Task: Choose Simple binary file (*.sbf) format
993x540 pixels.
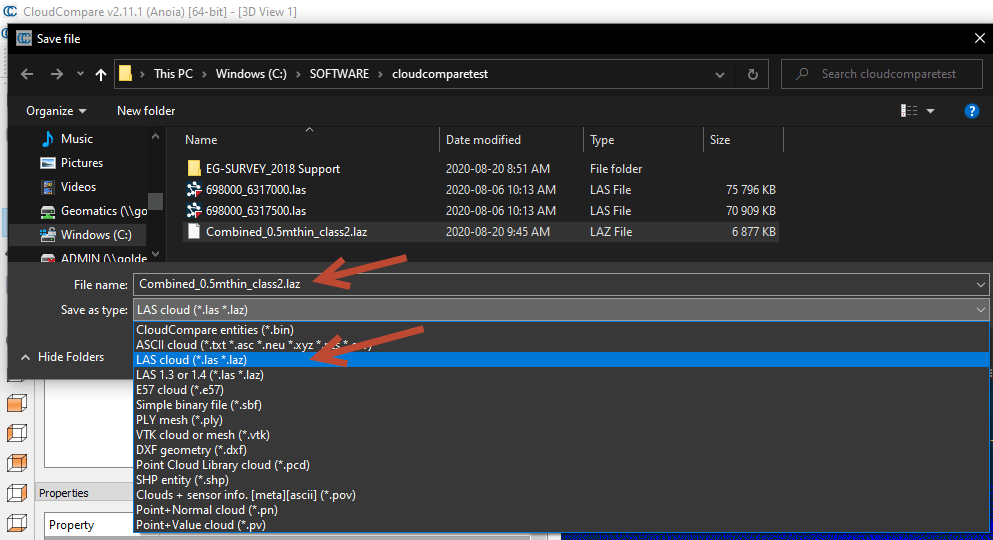Action: click(562, 405)
